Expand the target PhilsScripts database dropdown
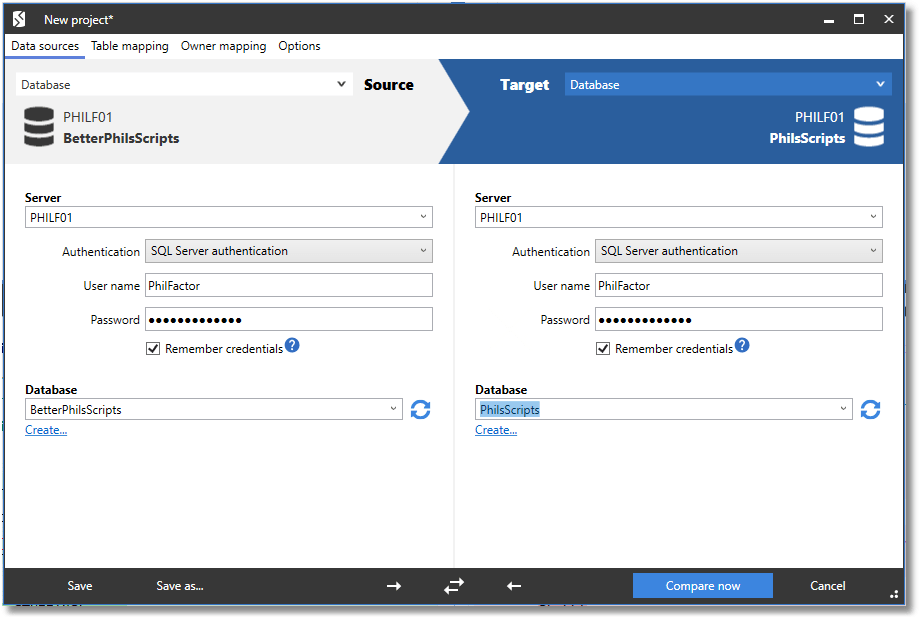This screenshot has height=620, width=920. coord(843,409)
